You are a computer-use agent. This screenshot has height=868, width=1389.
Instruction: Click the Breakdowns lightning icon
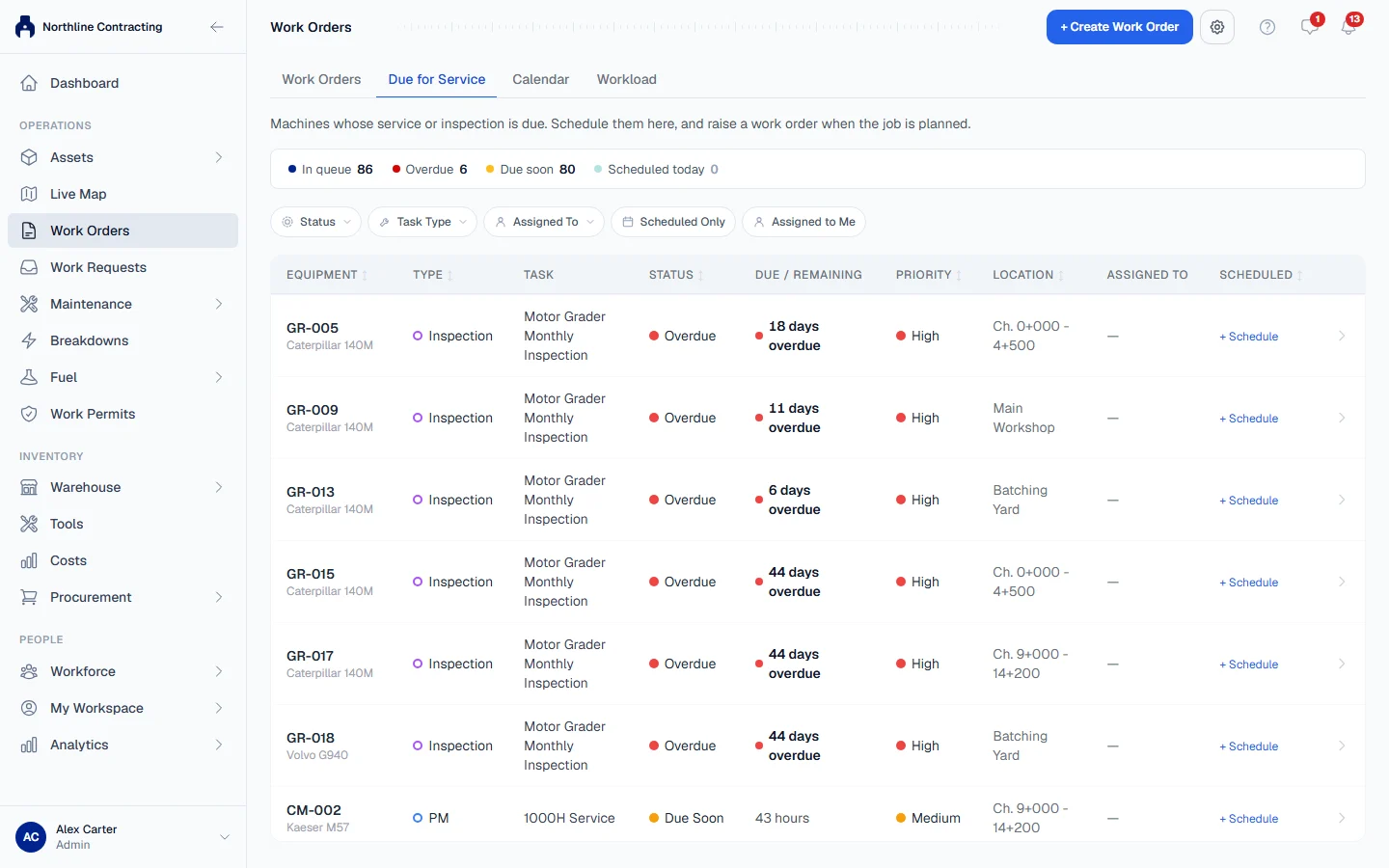coord(29,340)
